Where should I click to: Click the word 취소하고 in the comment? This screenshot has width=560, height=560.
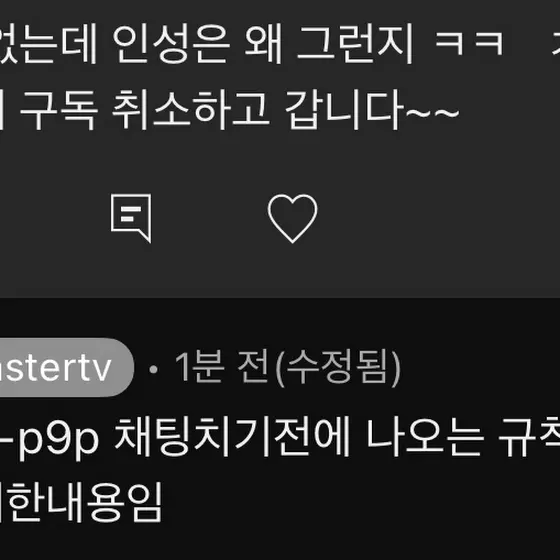click(190, 110)
